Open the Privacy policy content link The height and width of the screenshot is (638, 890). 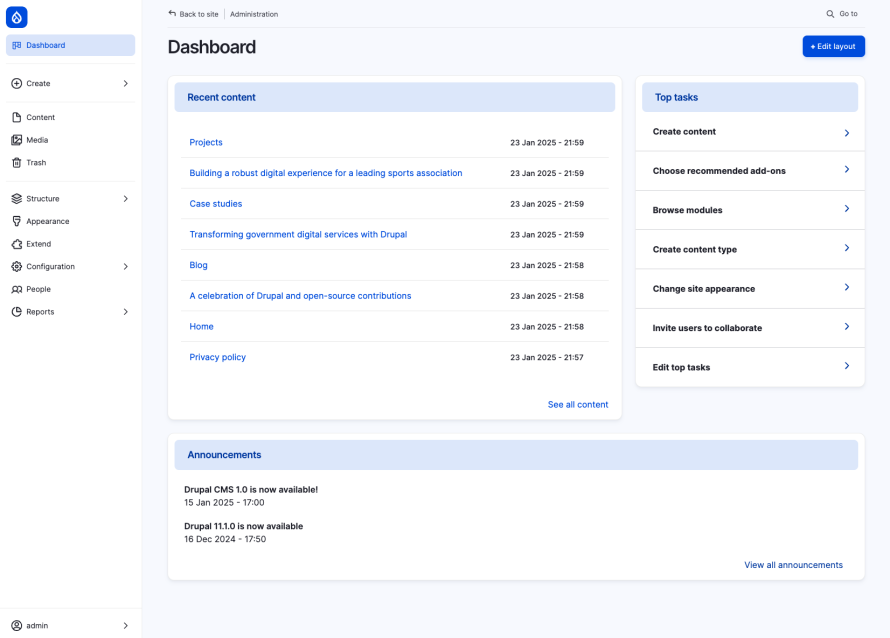(x=217, y=357)
